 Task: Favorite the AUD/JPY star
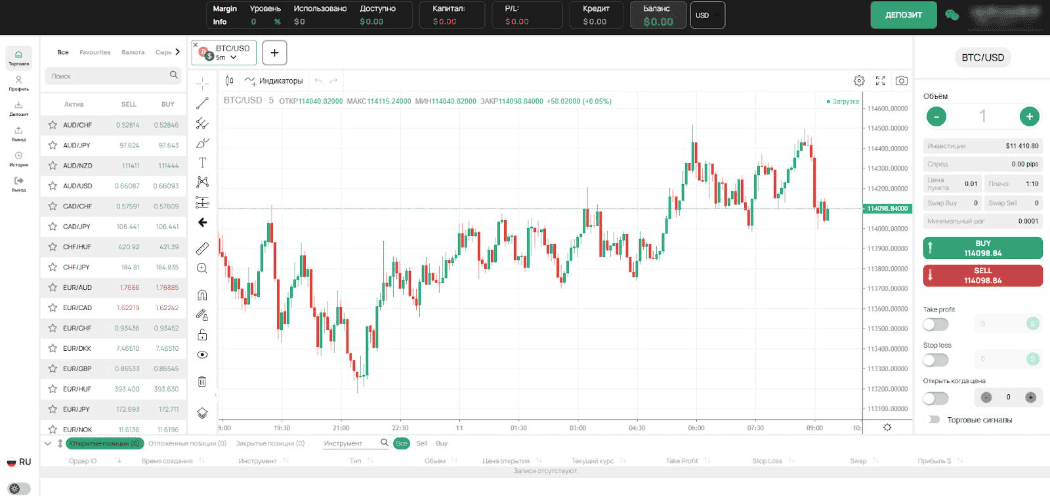(x=52, y=145)
